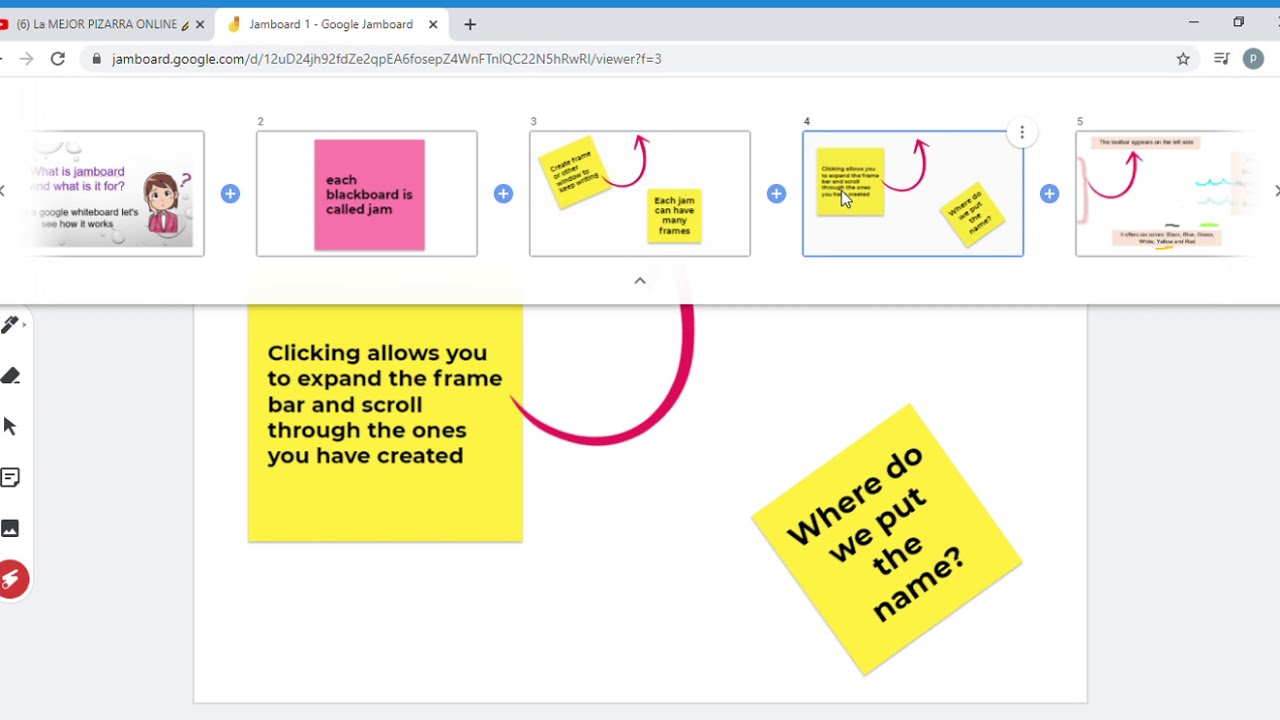View site info lock icon
The width and height of the screenshot is (1280, 720).
(96, 59)
